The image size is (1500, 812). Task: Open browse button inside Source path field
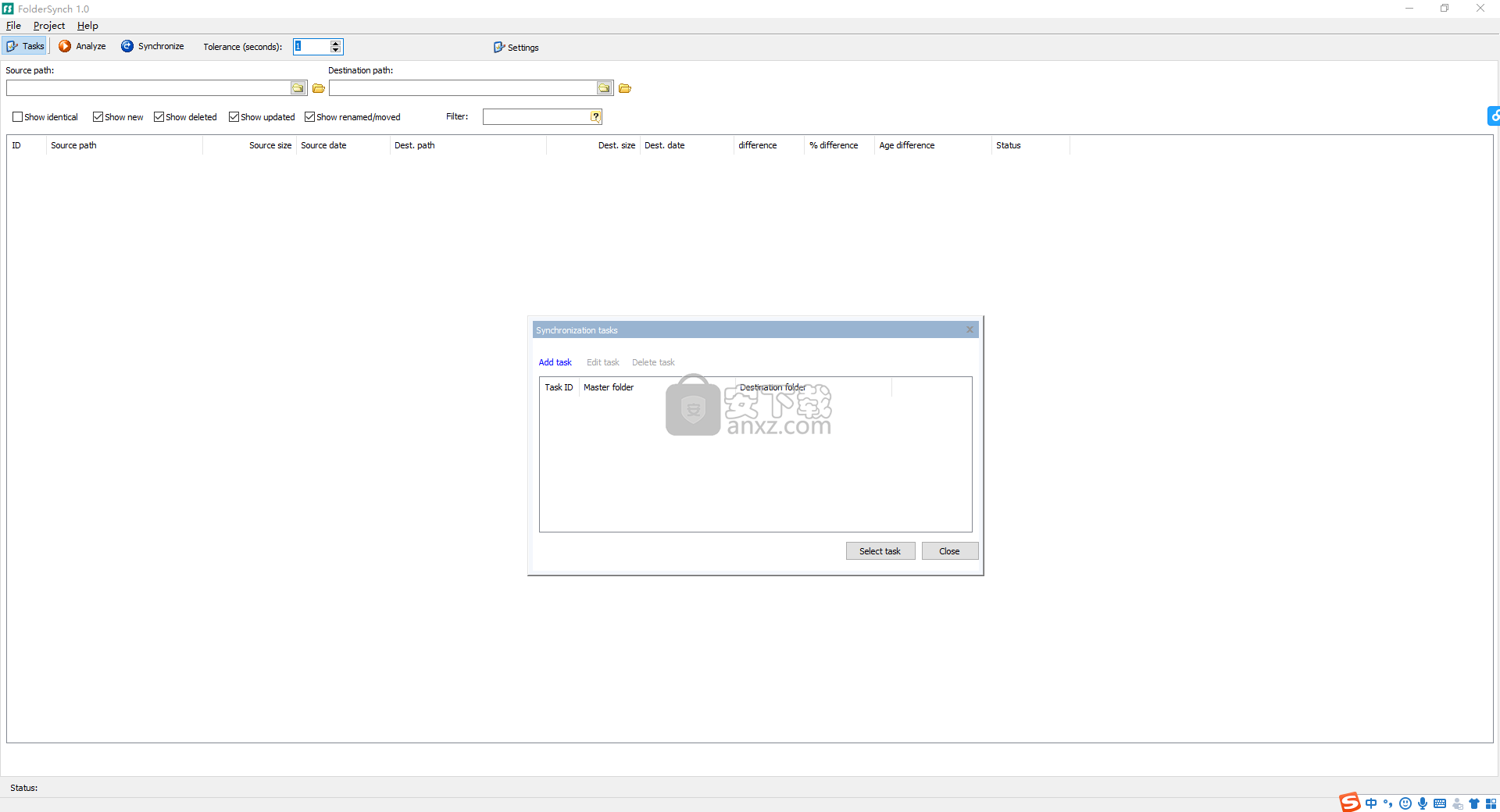point(298,88)
